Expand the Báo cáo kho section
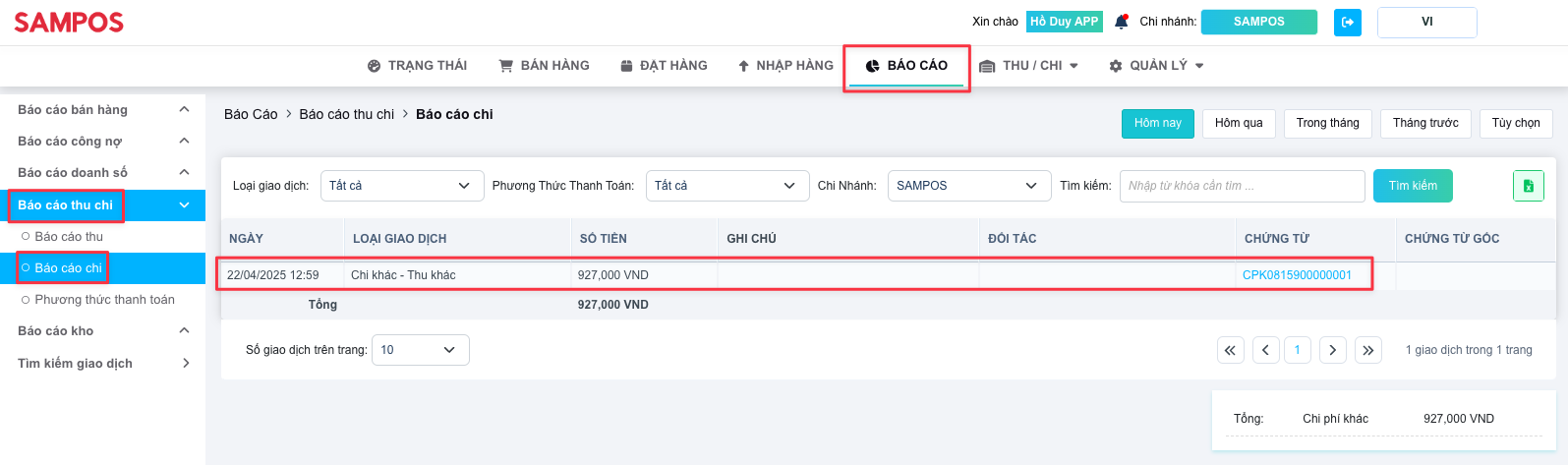The width and height of the screenshot is (1568, 465). pos(102,331)
